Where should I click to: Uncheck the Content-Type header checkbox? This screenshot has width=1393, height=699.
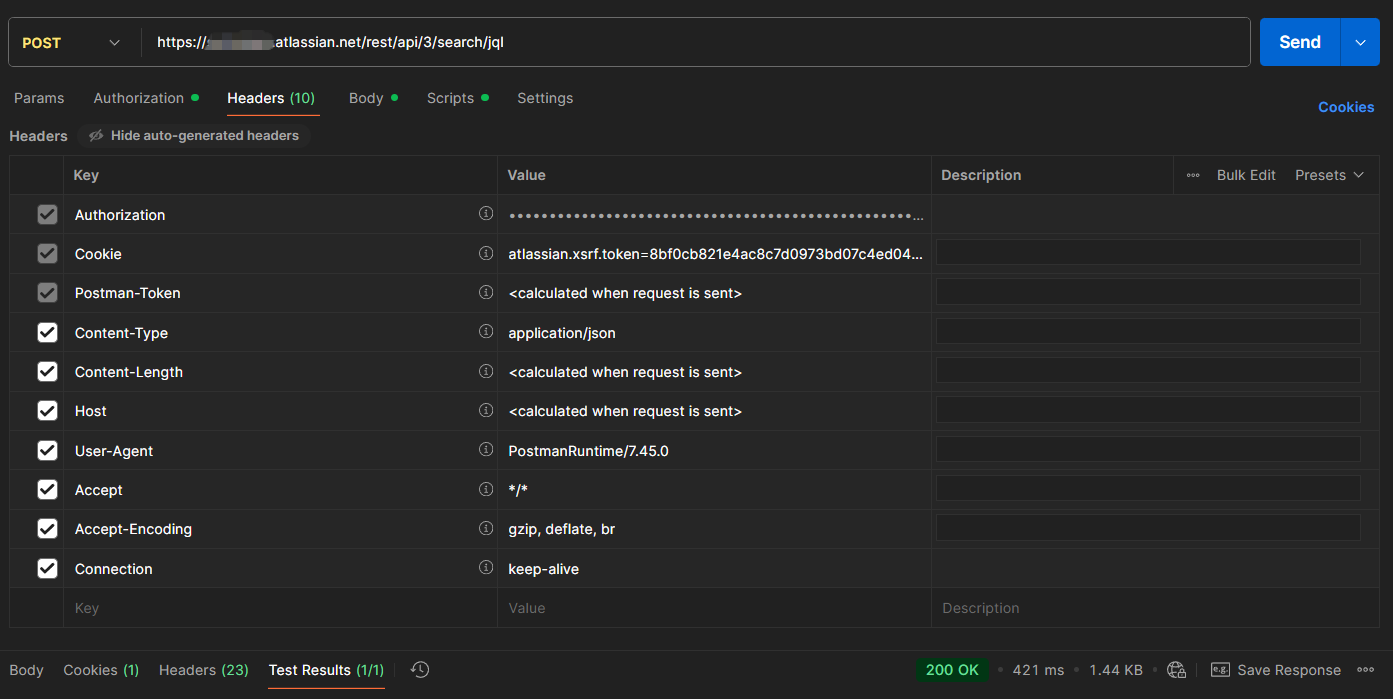tap(47, 332)
